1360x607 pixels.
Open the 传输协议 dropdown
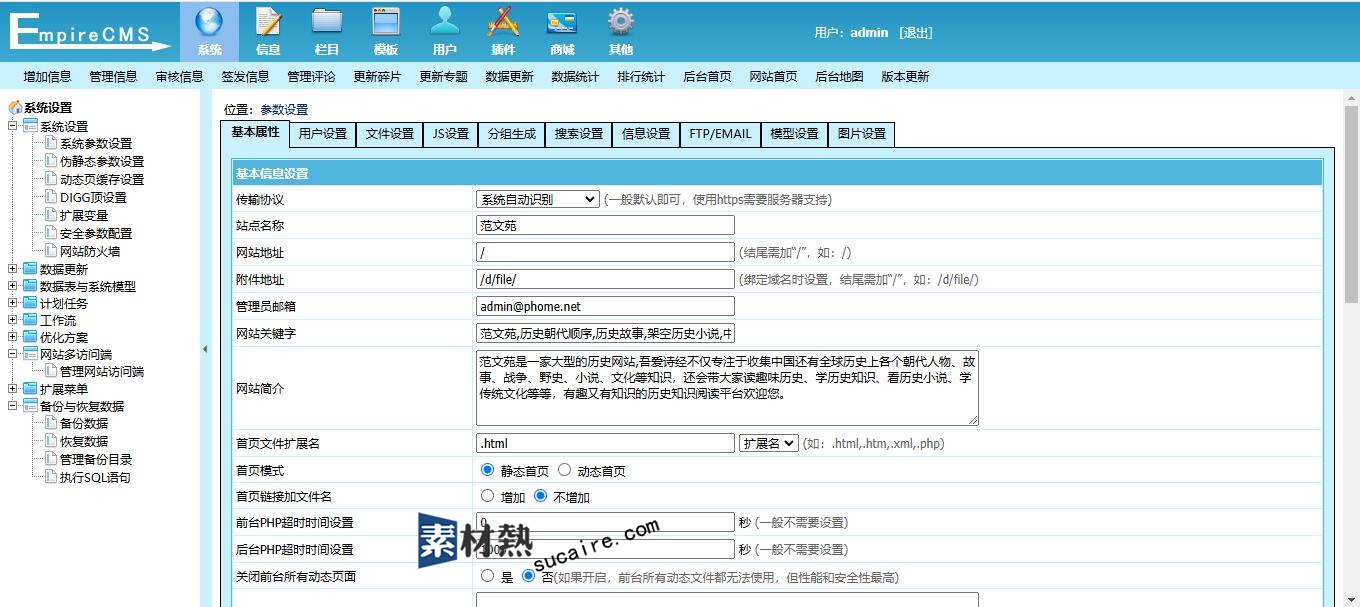(x=538, y=199)
